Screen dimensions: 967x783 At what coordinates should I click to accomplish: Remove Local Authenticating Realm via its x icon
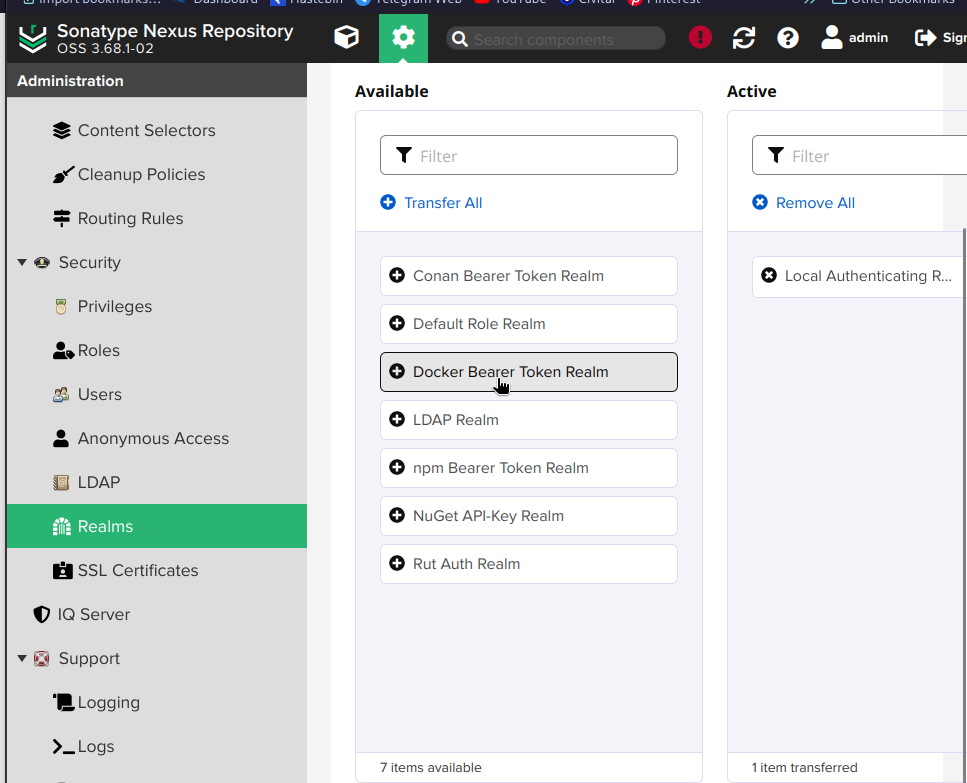click(769, 276)
